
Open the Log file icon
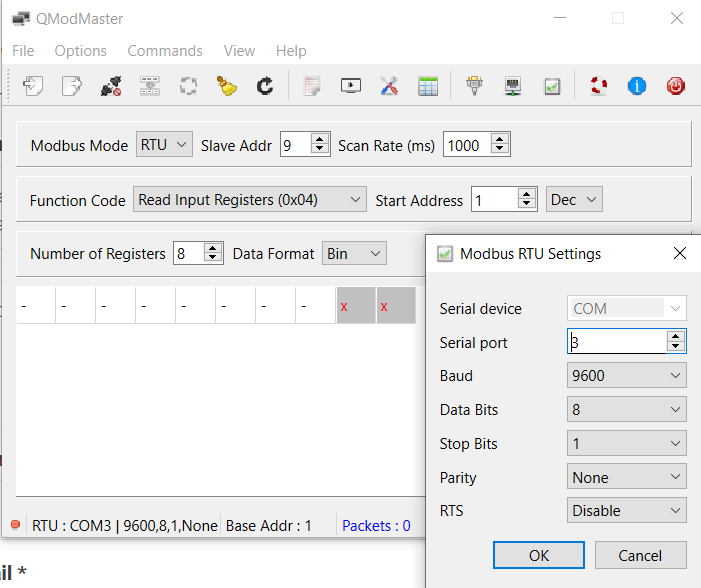pos(312,86)
